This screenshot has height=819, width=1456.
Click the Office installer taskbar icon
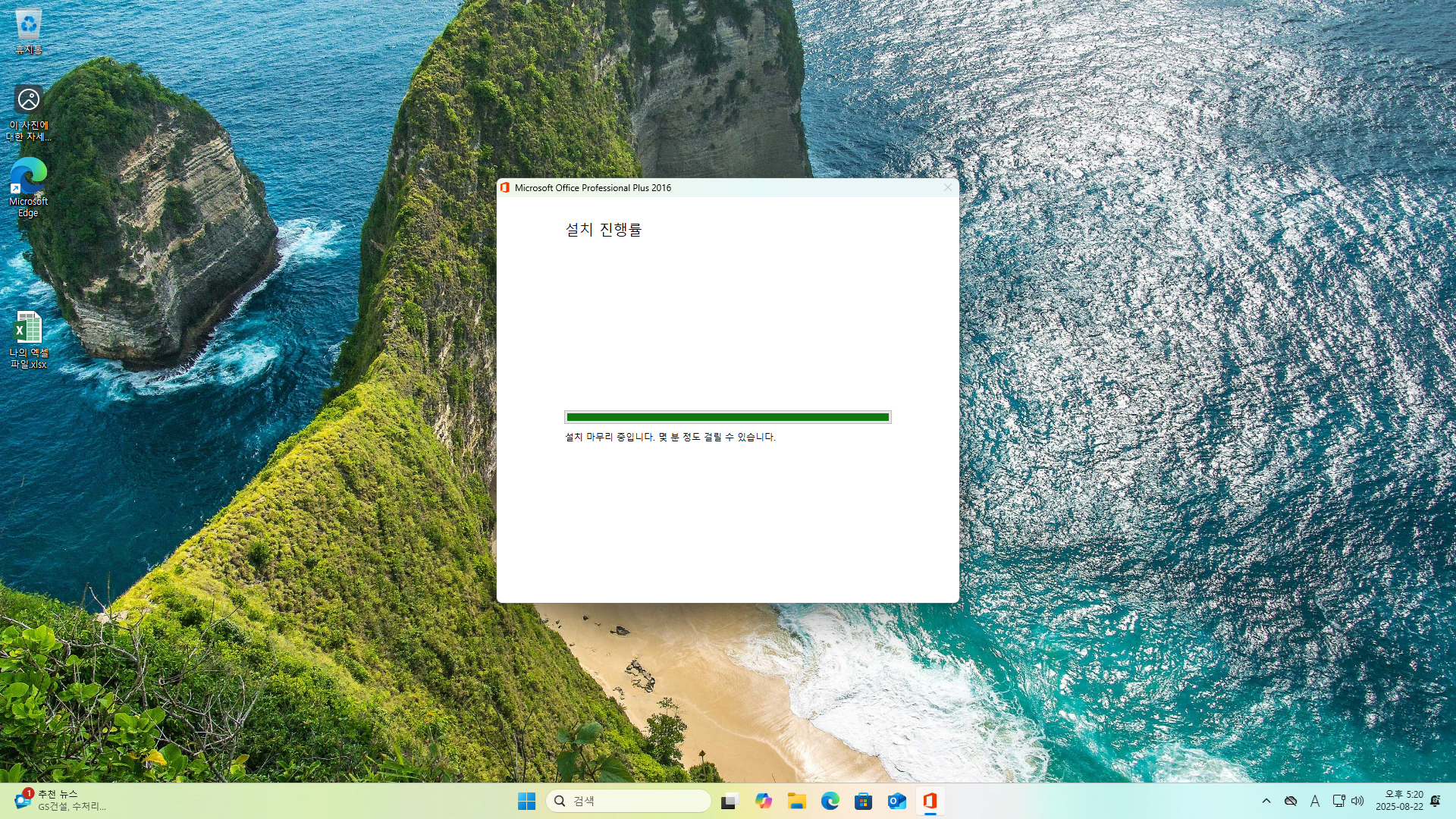click(x=930, y=801)
